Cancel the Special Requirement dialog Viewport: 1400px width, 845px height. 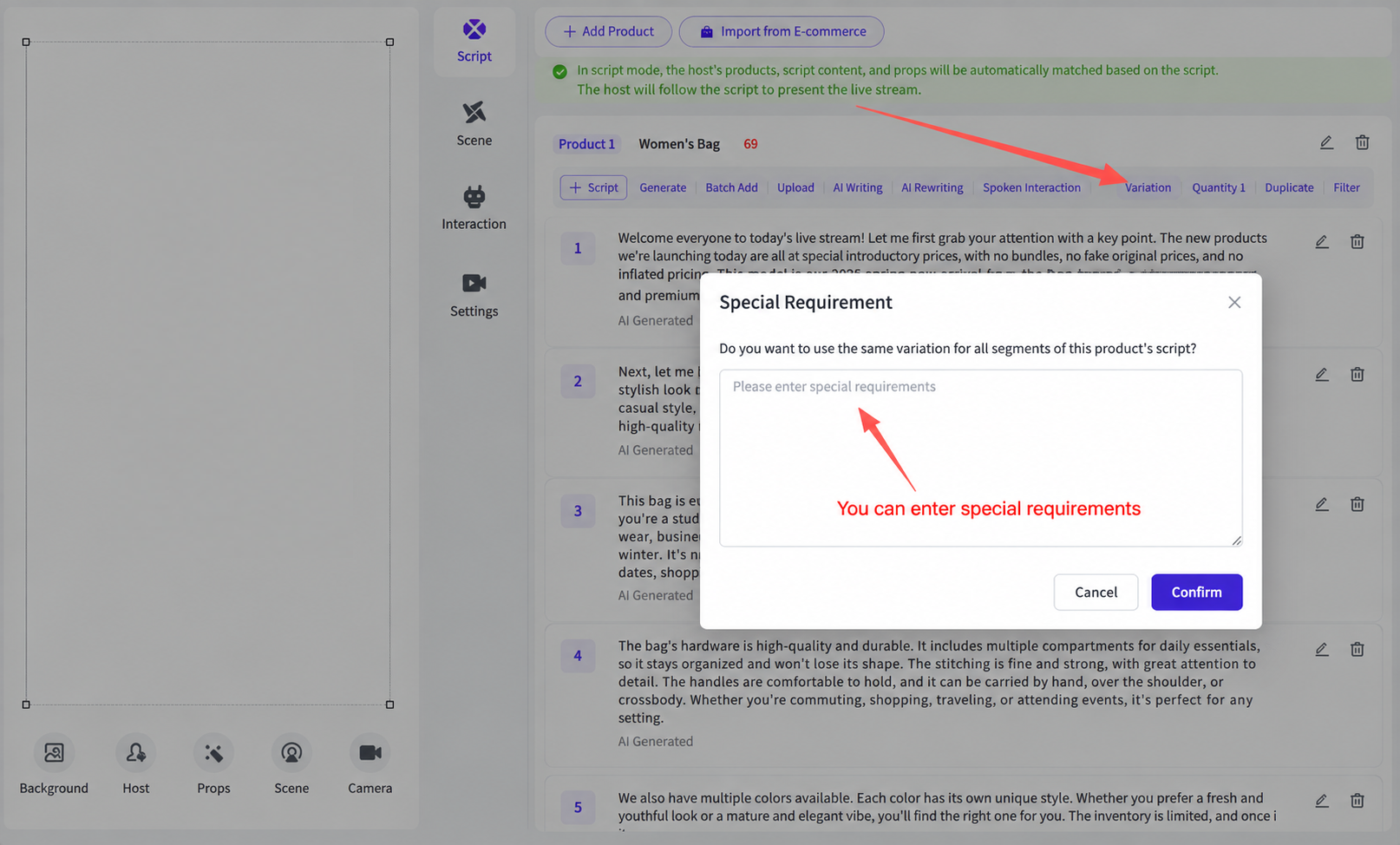click(x=1096, y=592)
